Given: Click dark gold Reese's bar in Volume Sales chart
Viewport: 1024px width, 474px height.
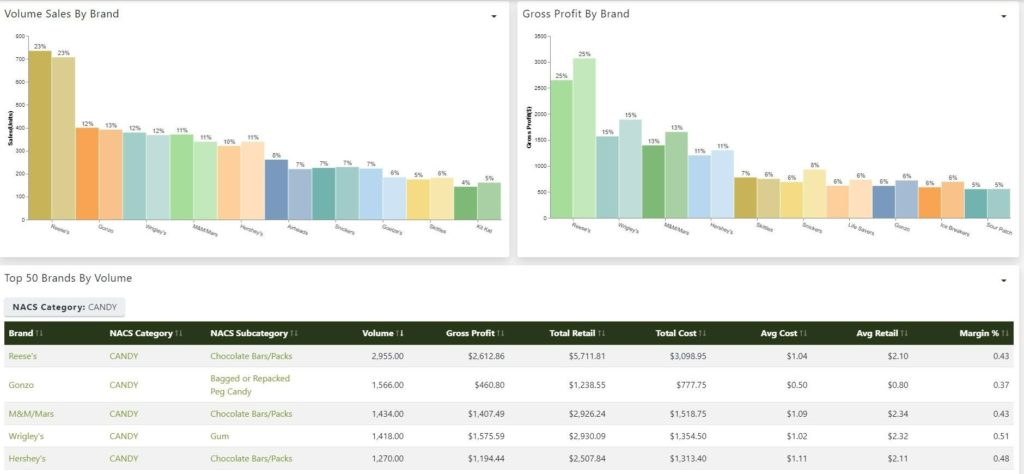Looking at the screenshot, I should click(40, 135).
